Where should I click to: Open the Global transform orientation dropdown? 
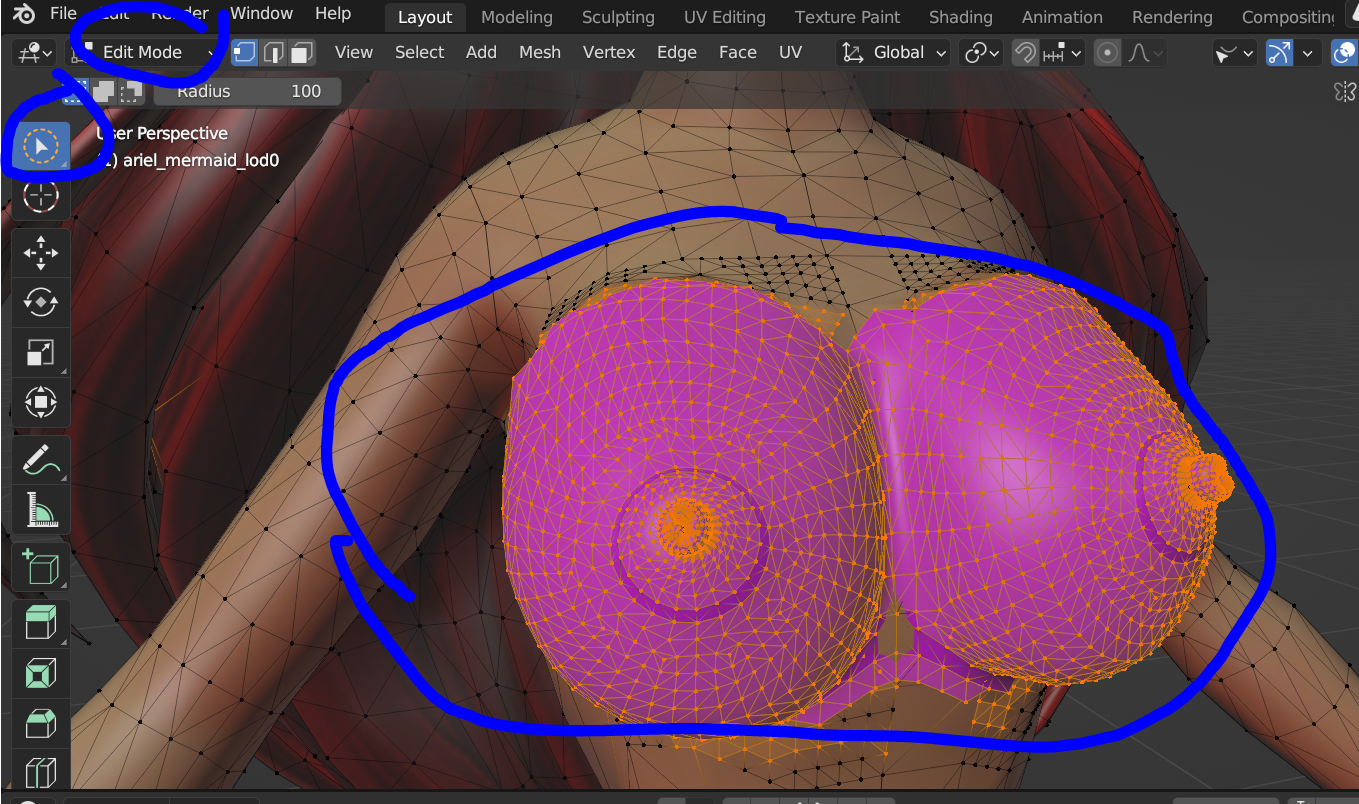tap(893, 53)
